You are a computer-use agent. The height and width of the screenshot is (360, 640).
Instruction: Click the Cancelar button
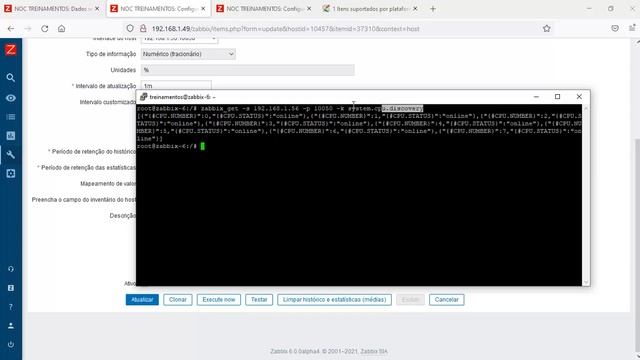(447, 300)
